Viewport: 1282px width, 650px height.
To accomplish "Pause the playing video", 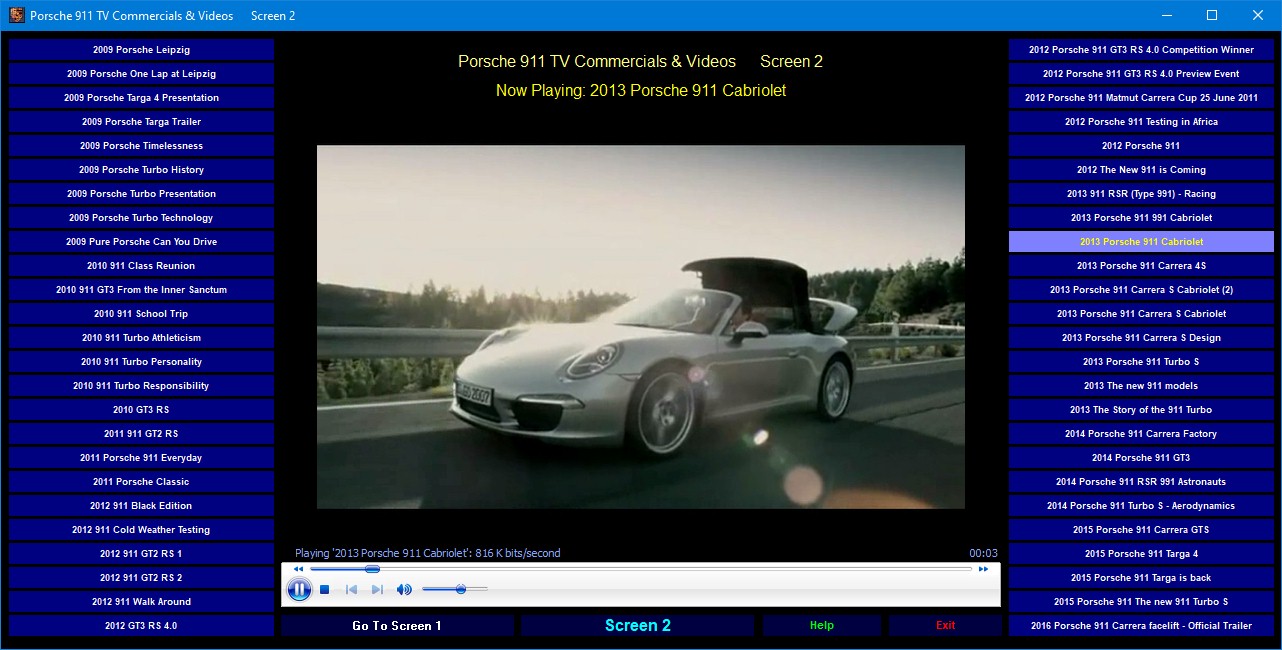I will (299, 590).
